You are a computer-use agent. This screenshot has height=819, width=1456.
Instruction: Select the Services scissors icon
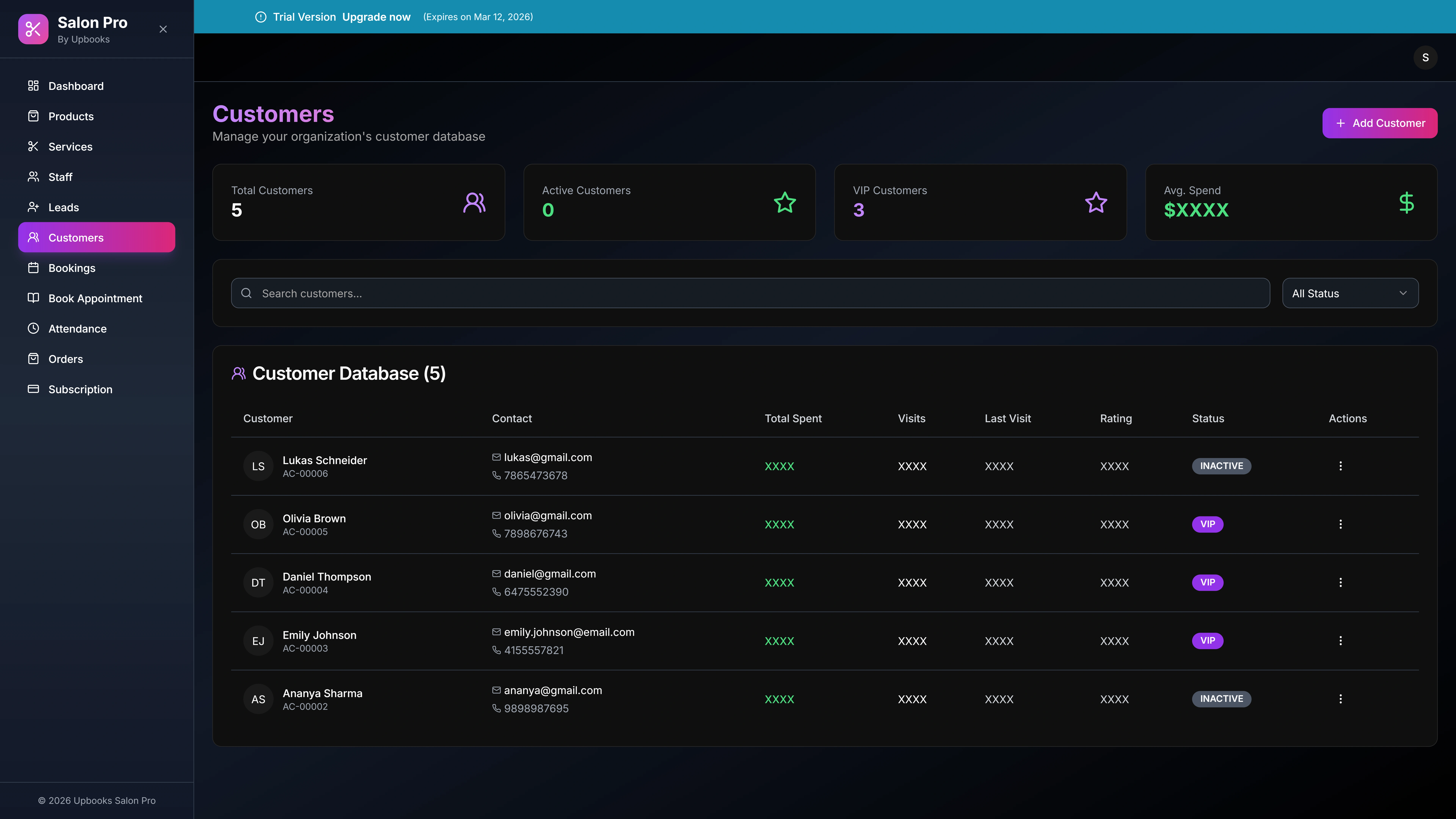coord(33,146)
